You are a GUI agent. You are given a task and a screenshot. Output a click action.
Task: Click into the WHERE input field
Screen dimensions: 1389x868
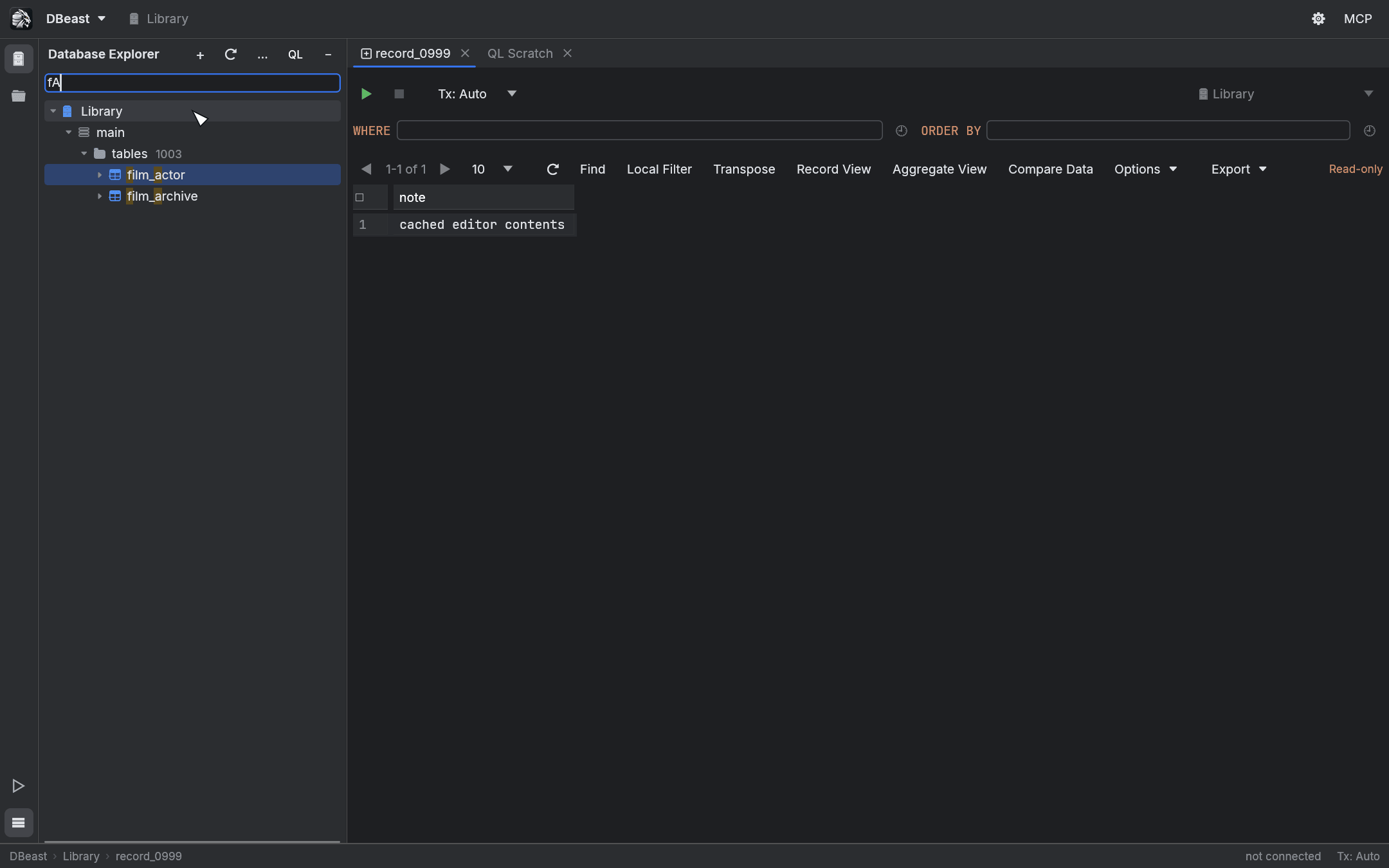coord(639,131)
